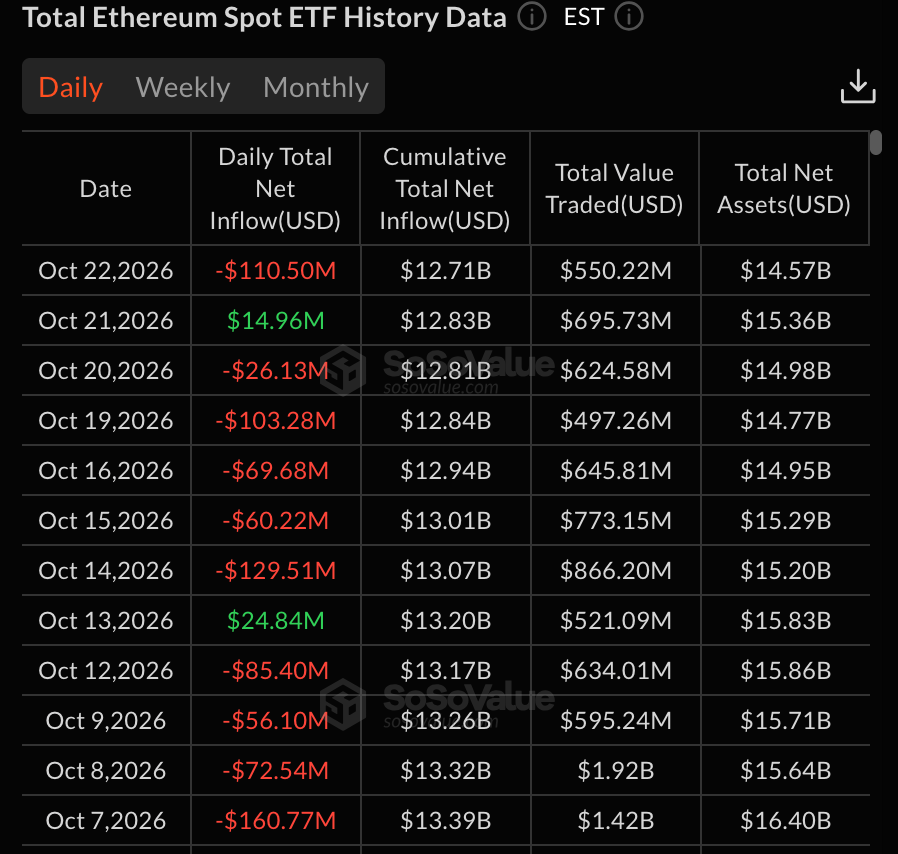The width and height of the screenshot is (898, 854).
Task: Switch to the Weekly tab
Action: [x=183, y=87]
